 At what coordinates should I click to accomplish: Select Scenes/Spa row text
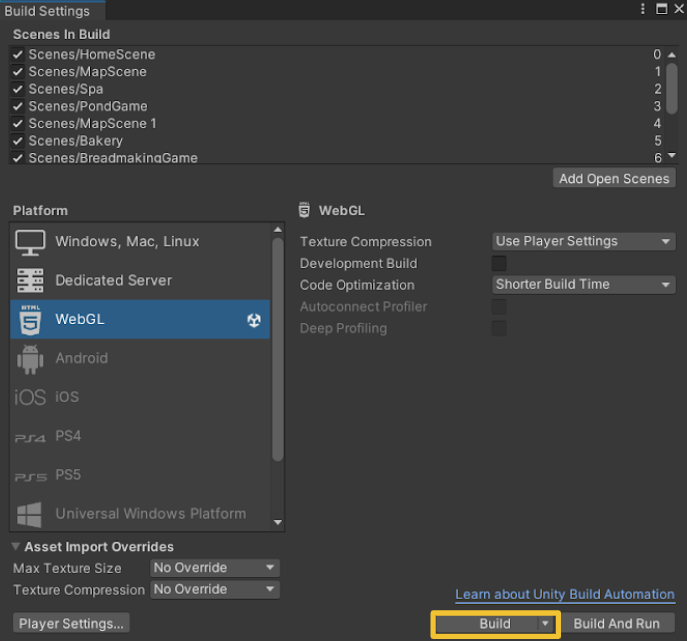point(66,89)
